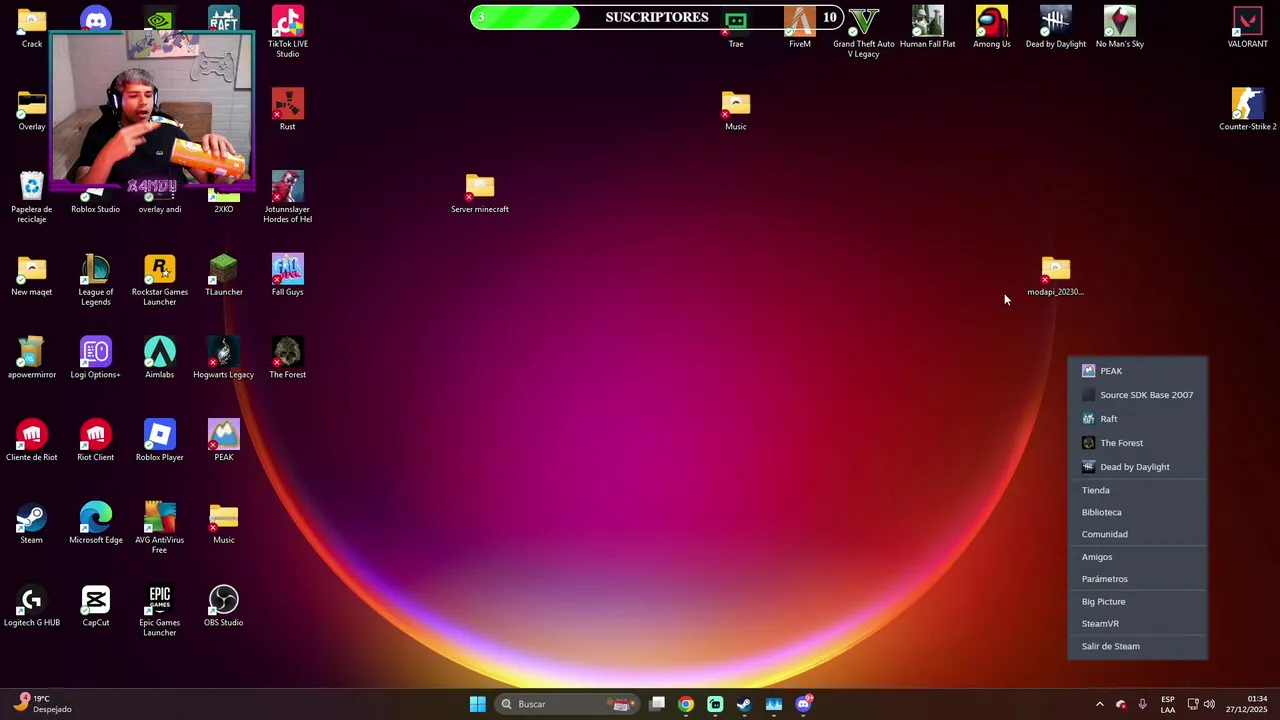Screen dimensions: 1280x720
Task: Open TikTok LIVE Studio desktop shortcut
Action: [x=287, y=32]
